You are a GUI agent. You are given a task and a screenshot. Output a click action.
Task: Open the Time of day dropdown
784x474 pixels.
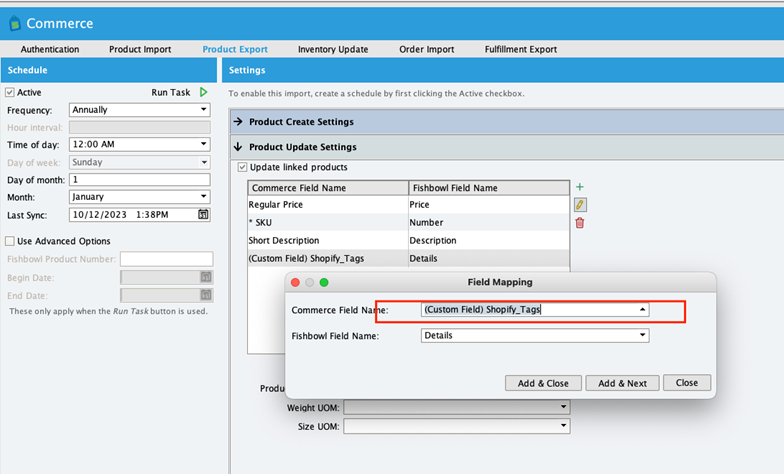coord(140,144)
